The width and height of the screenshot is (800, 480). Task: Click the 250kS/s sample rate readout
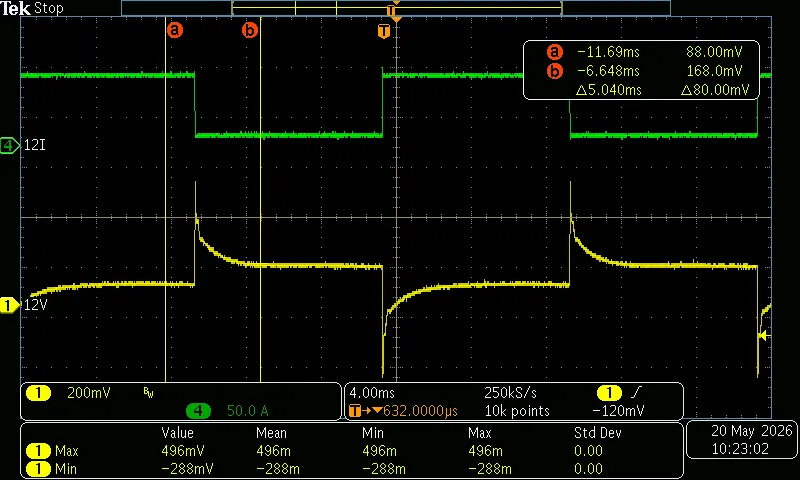pos(510,393)
